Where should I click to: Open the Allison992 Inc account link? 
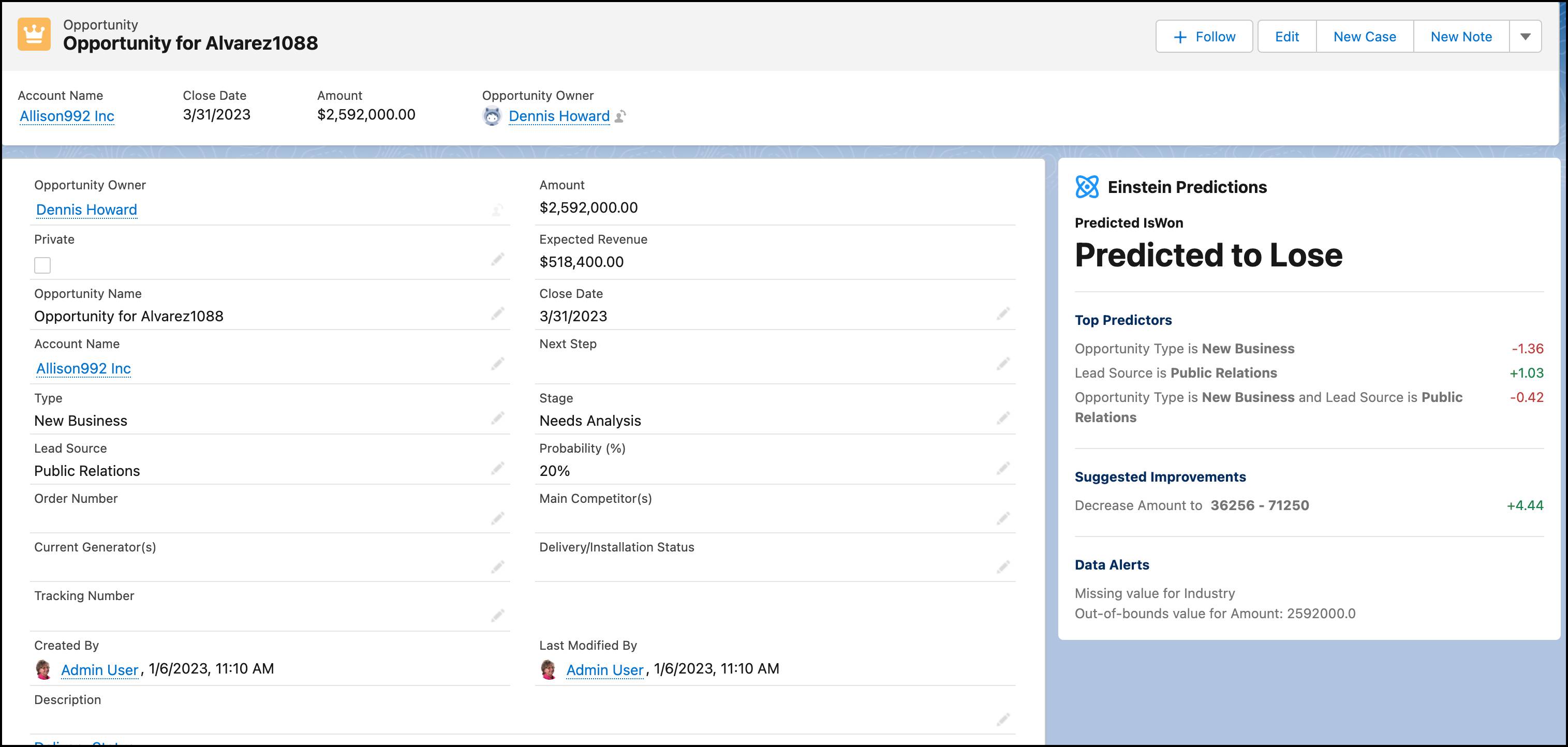click(66, 115)
